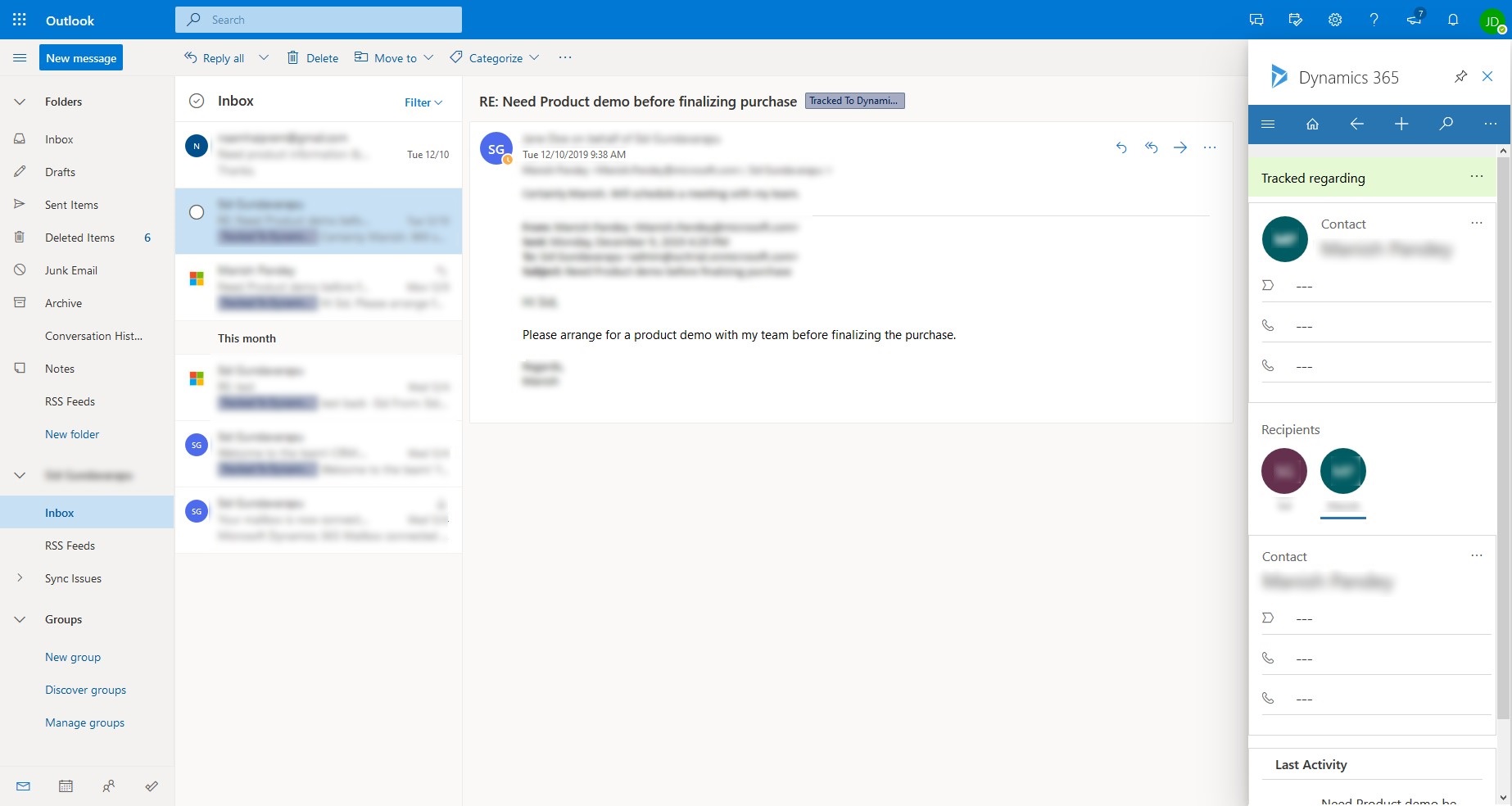The image size is (1512, 806).
Task: Toggle the left navigation hamburger menu
Action: (x=20, y=58)
